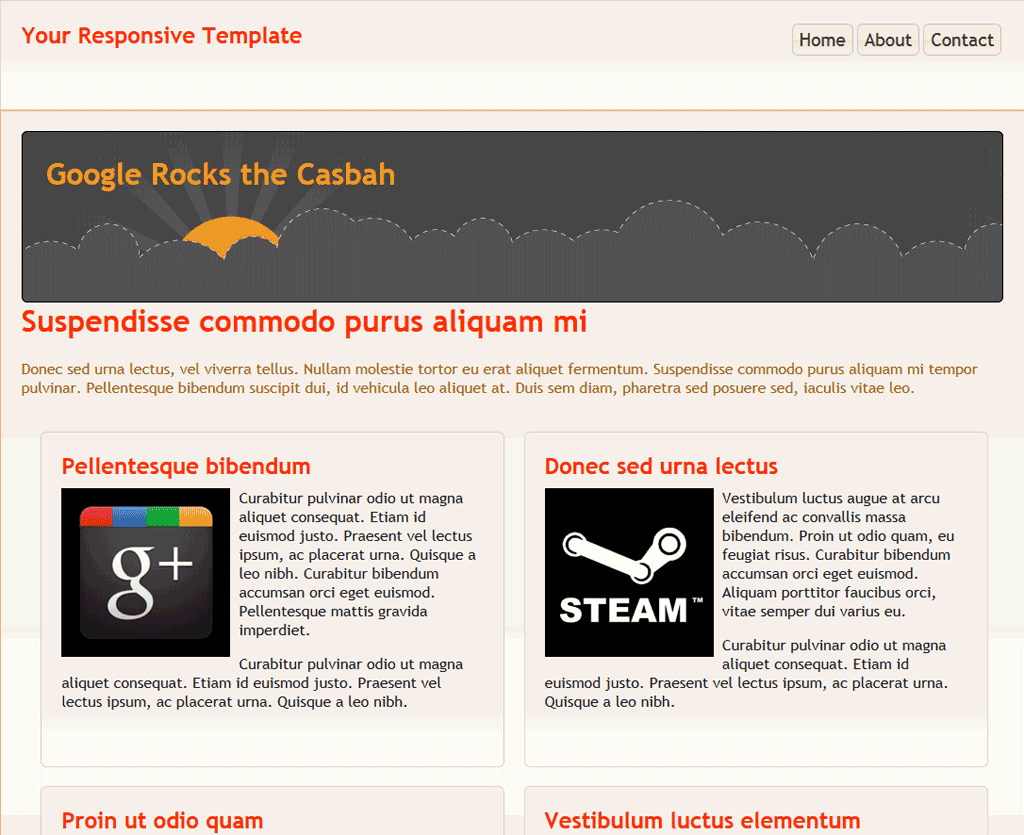The width and height of the screenshot is (1024, 835).
Task: Open the Contact navigation item
Action: (962, 40)
